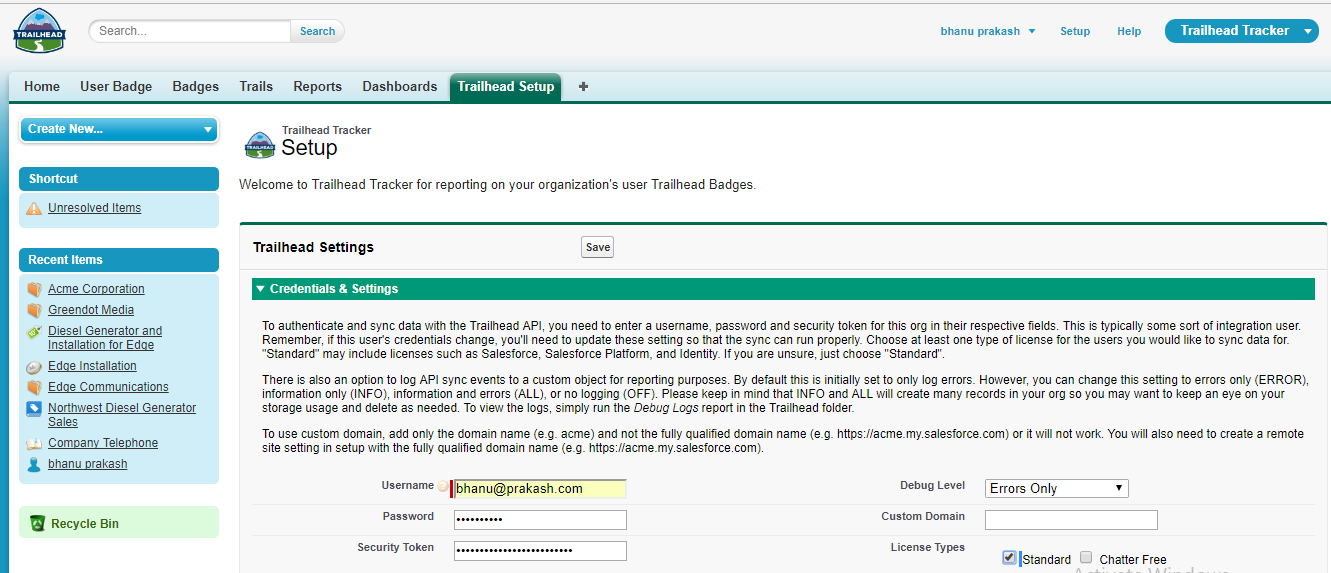This screenshot has height=573, width=1331.
Task: Click the Trailhead logo in header
Action: (x=39, y=31)
